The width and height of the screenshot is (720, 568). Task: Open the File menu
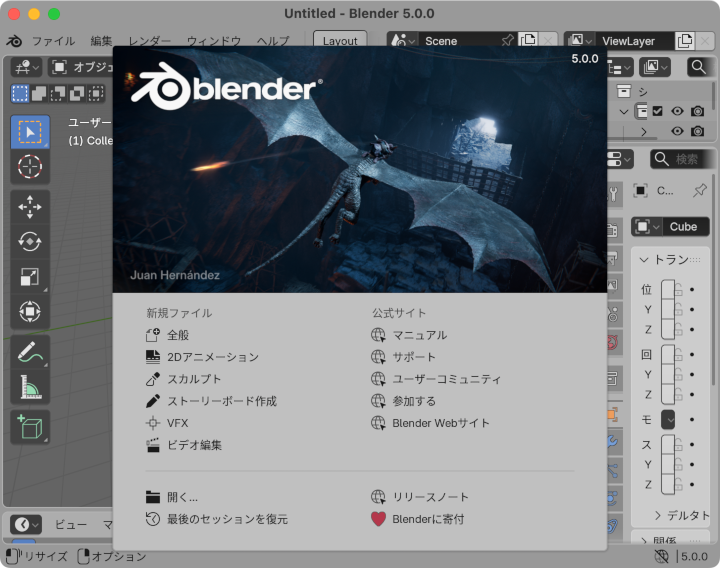point(53,41)
